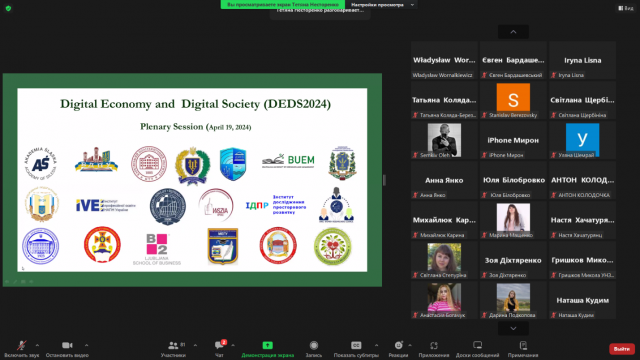Click the green encryption shield icon

tap(8, 8)
